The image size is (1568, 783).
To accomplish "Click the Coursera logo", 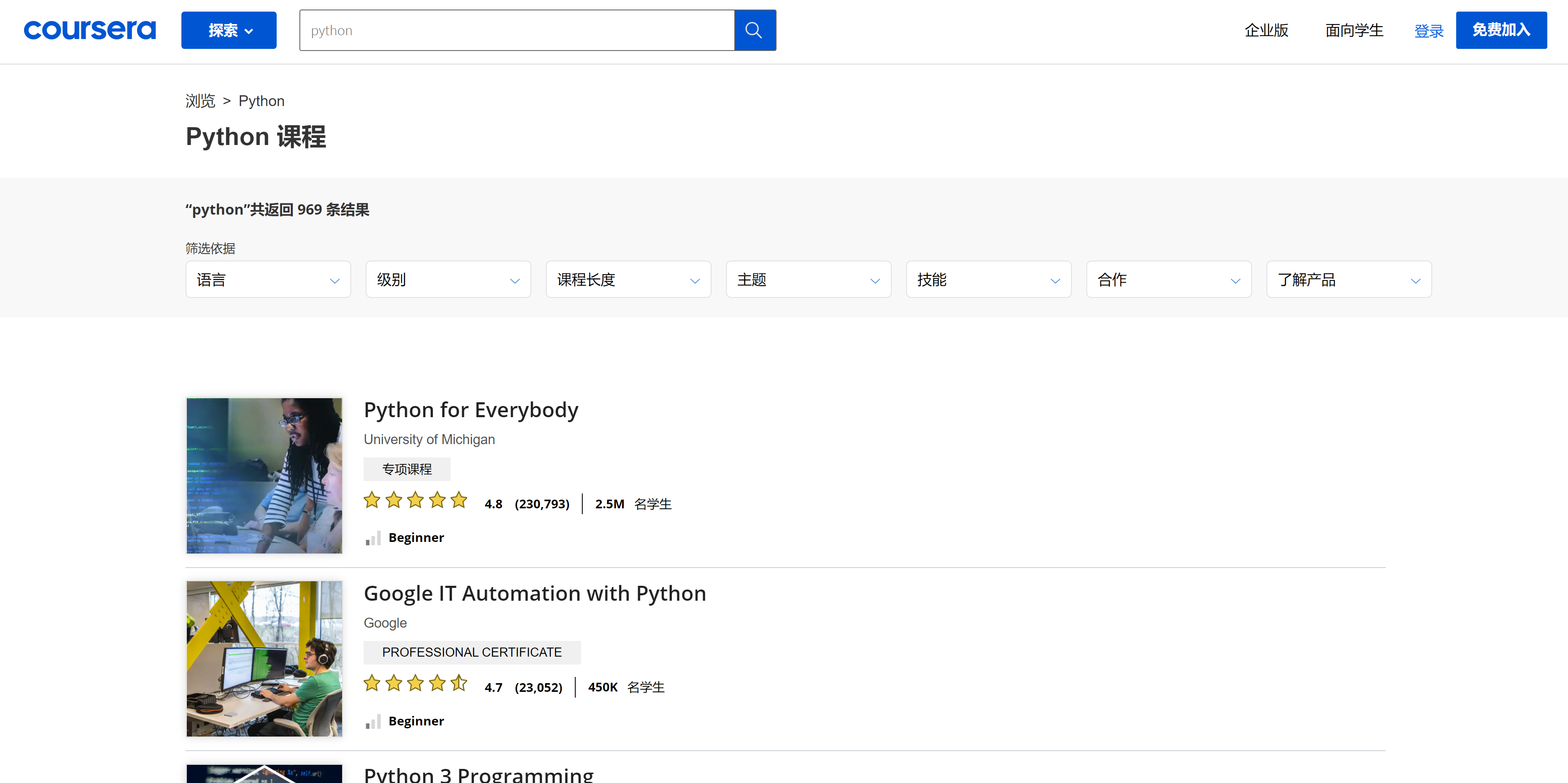I will pyautogui.click(x=89, y=29).
